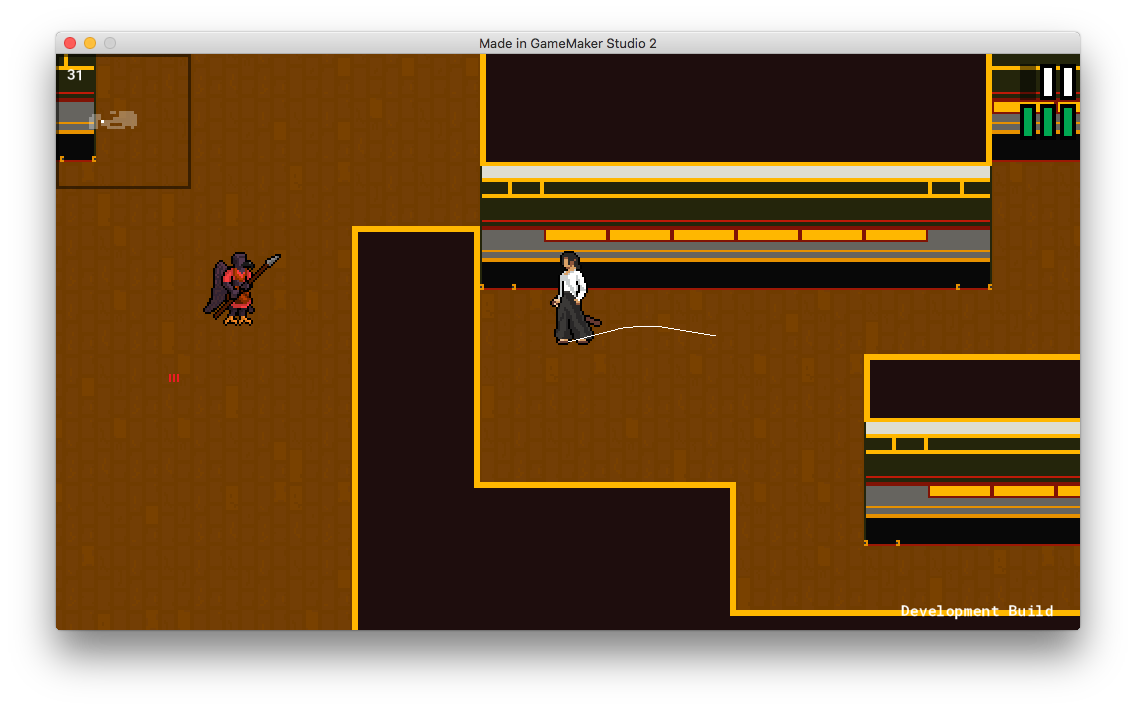The image size is (1136, 710).
Task: Click the small red marks on the floor
Action: point(174,377)
